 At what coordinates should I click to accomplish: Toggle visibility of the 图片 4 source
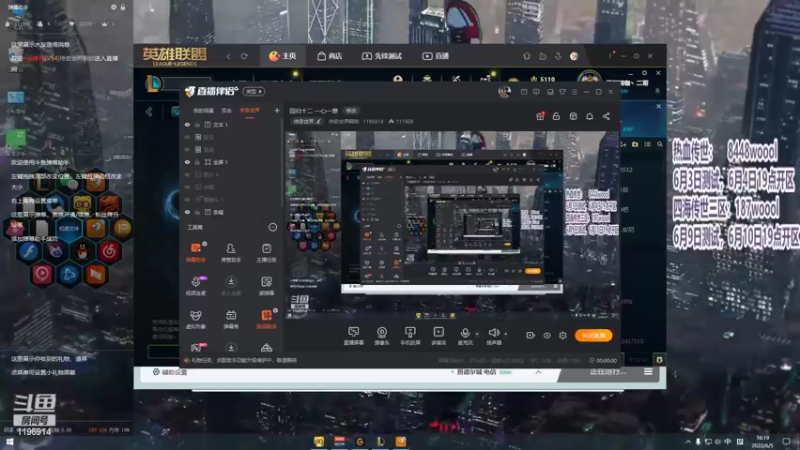pos(187,174)
